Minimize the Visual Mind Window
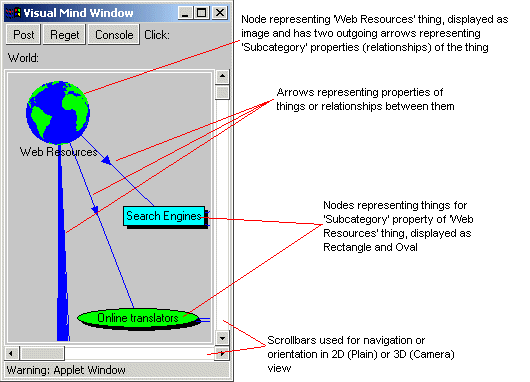The image size is (530, 382). 185,13
